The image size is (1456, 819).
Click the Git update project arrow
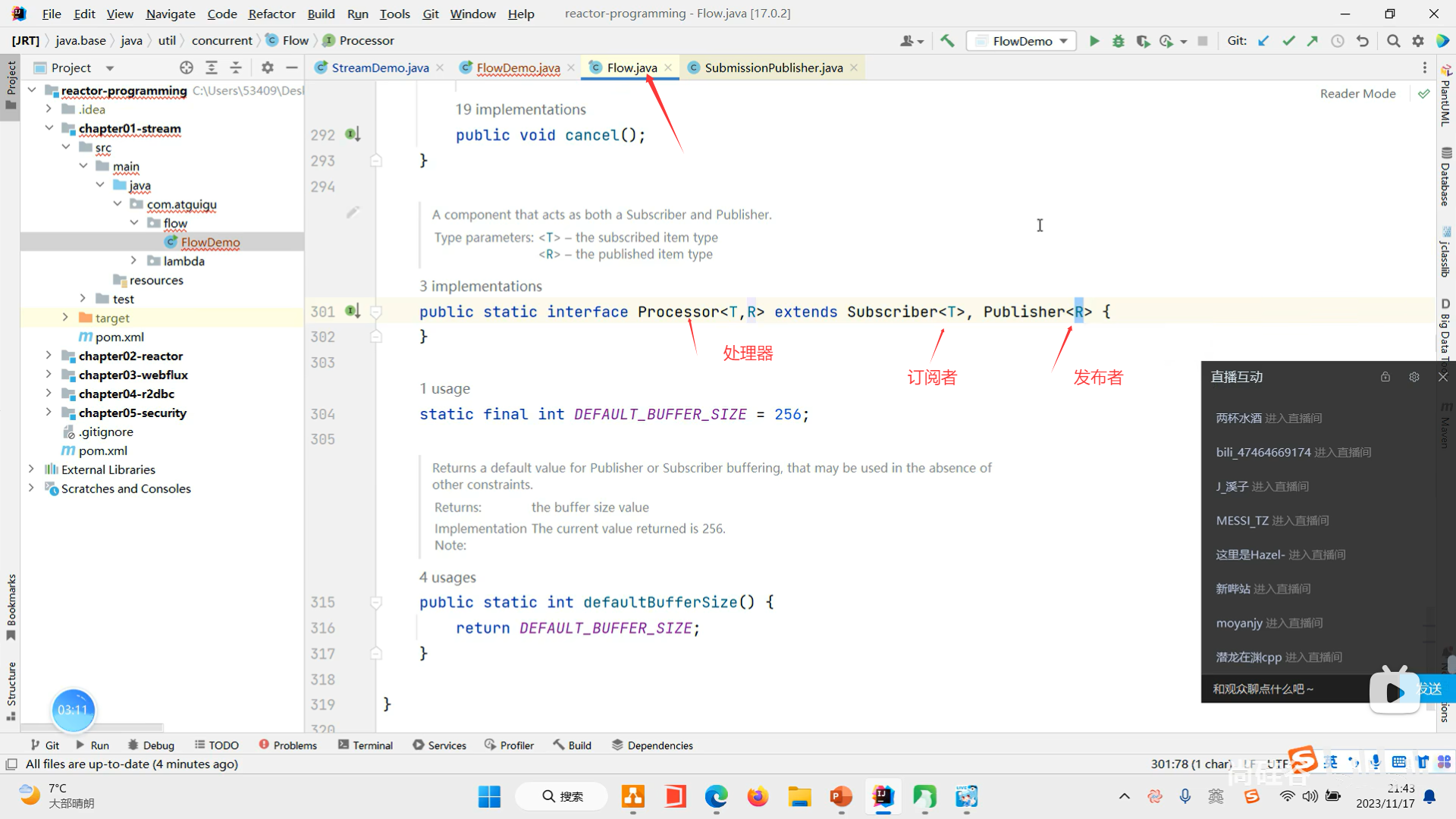(1263, 41)
